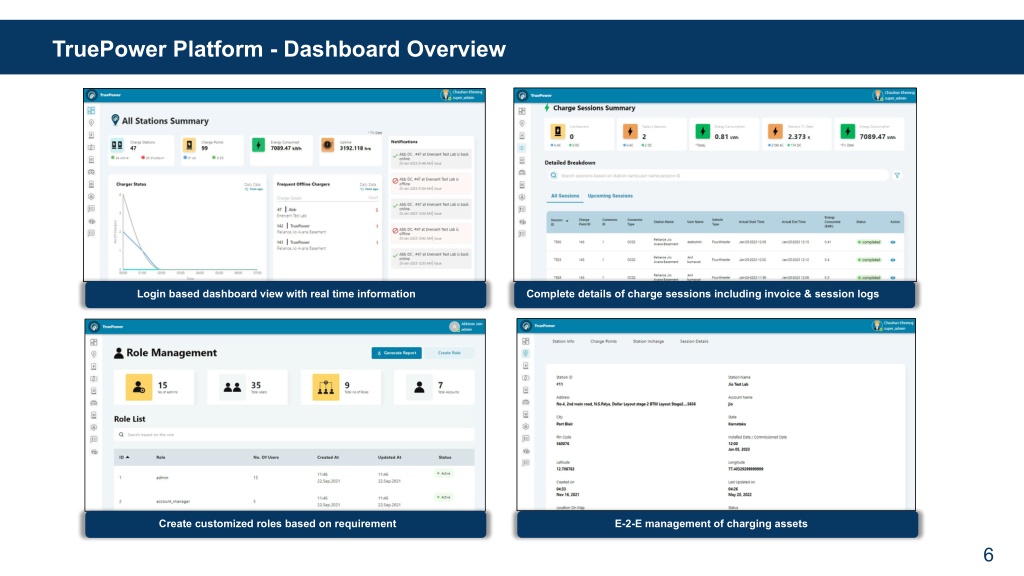Click the search magnifier in Detailed Breakdown
Screen dimensions: 1024x576
[554, 176]
